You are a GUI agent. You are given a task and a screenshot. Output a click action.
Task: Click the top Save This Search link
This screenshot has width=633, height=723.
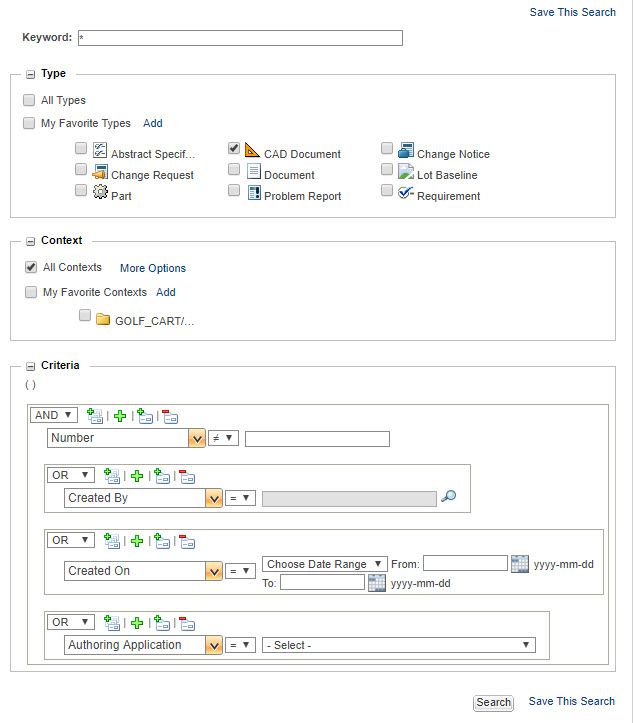572,12
